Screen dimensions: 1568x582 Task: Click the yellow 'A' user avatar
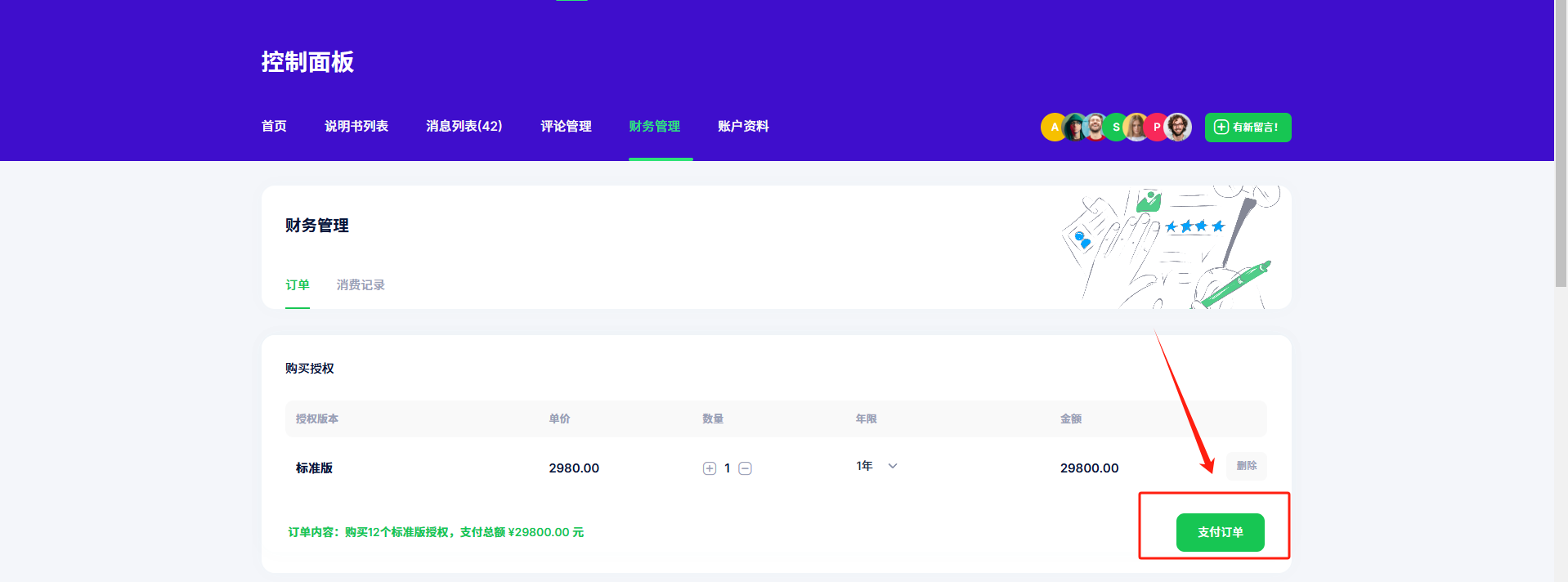pos(1052,128)
